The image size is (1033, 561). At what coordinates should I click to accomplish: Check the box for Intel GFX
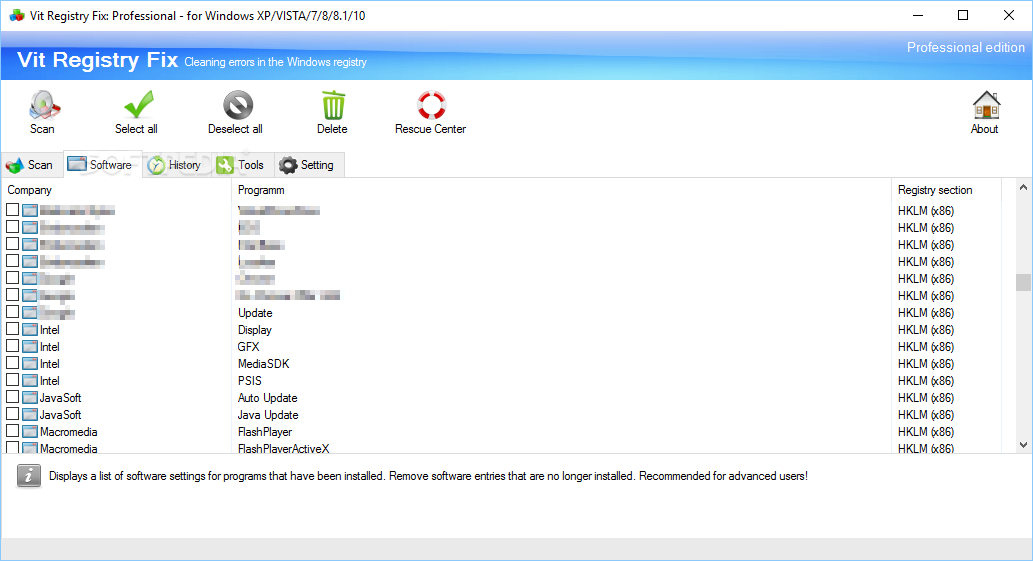click(x=13, y=346)
